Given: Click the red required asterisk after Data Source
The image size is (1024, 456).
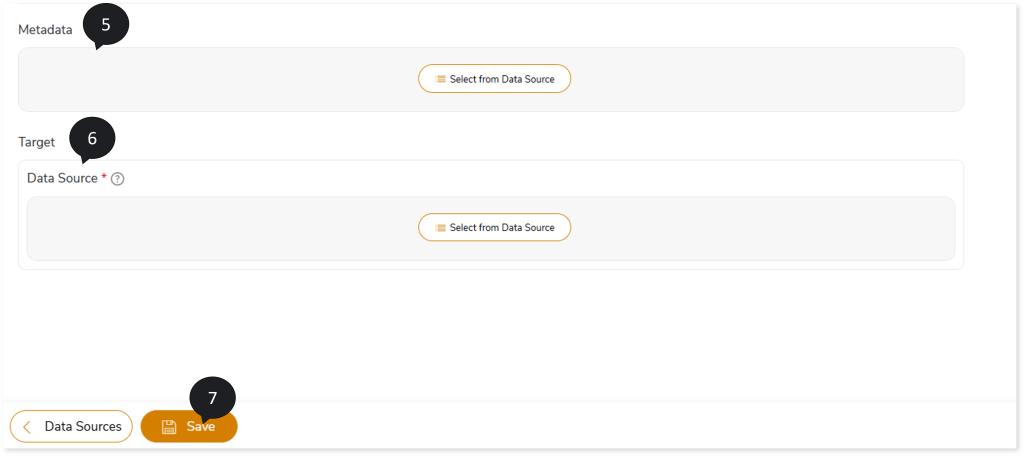Looking at the screenshot, I should [104, 177].
